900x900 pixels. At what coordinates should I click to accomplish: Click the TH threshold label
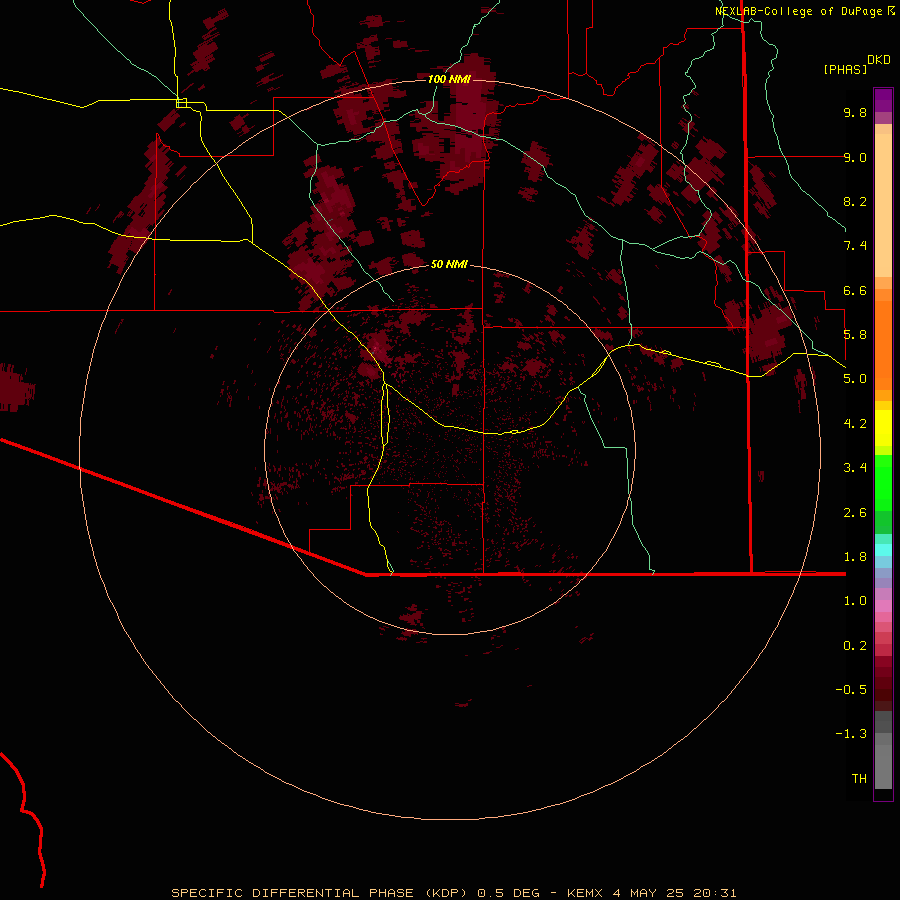859,778
